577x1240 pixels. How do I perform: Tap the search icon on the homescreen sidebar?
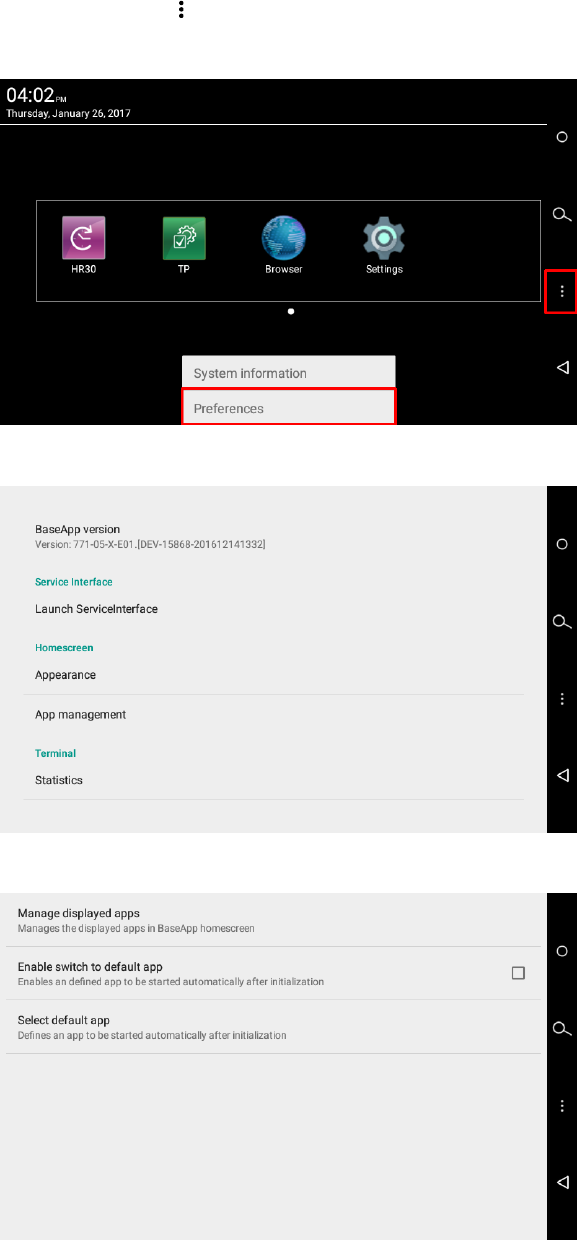[562, 214]
